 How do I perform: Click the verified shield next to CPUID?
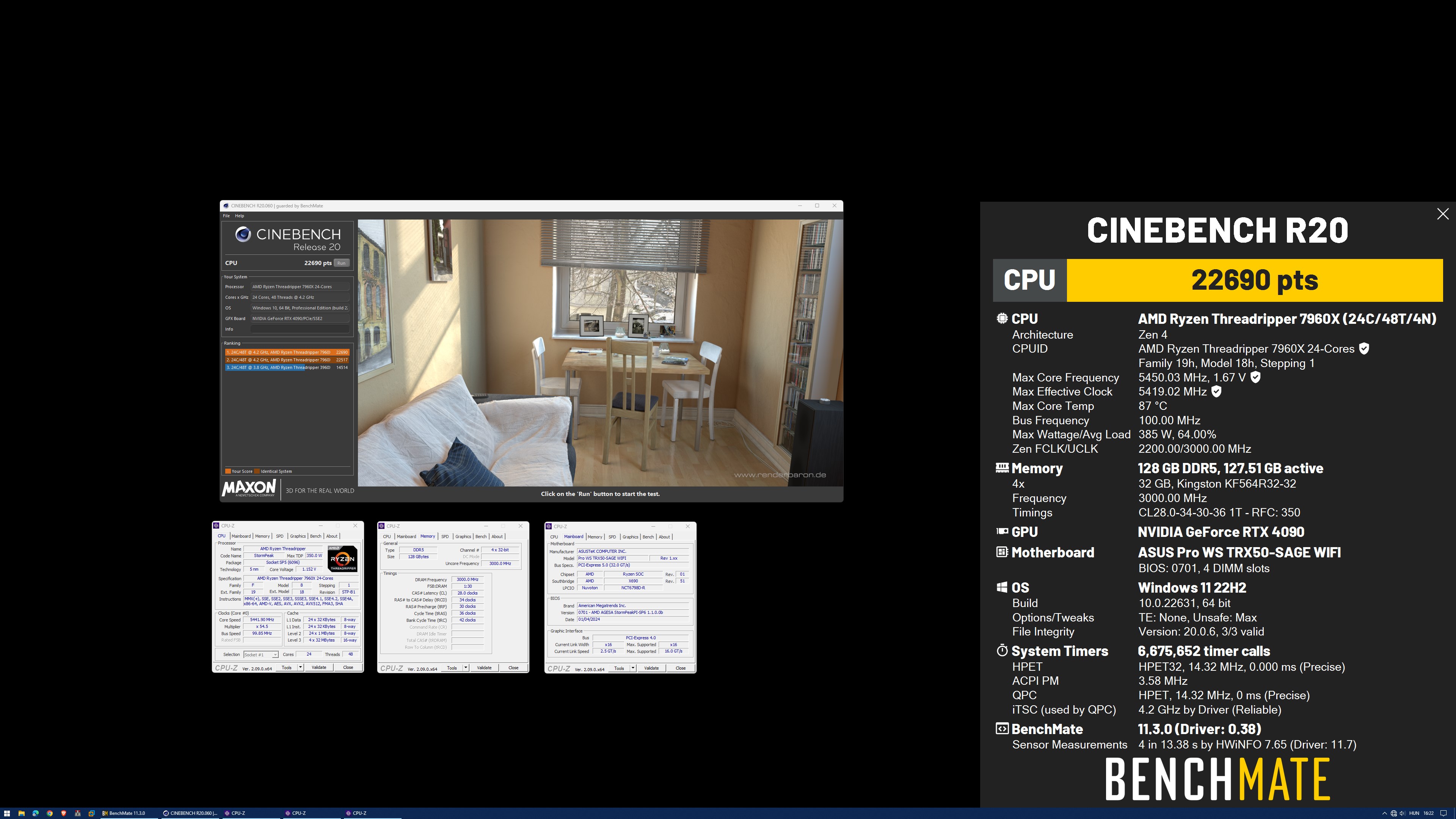(x=1364, y=349)
